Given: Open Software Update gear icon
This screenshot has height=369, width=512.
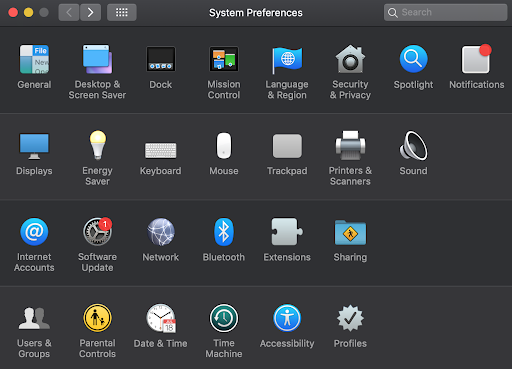Looking at the screenshot, I should pyautogui.click(x=97, y=231).
